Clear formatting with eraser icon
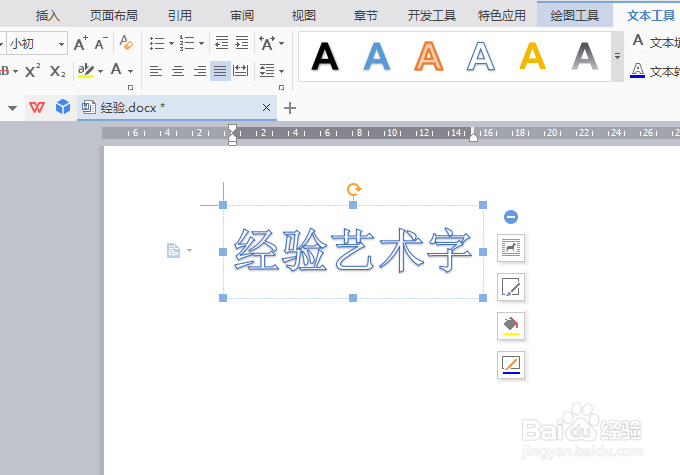This screenshot has width=680, height=475. point(126,43)
